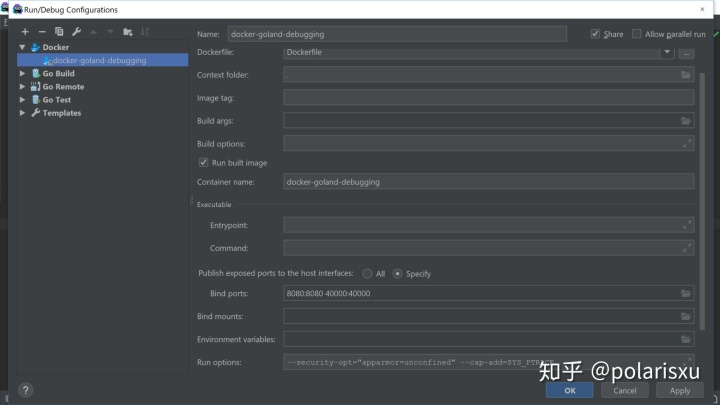Create new folder for configurations
This screenshot has width=720, height=405.
pos(128,32)
